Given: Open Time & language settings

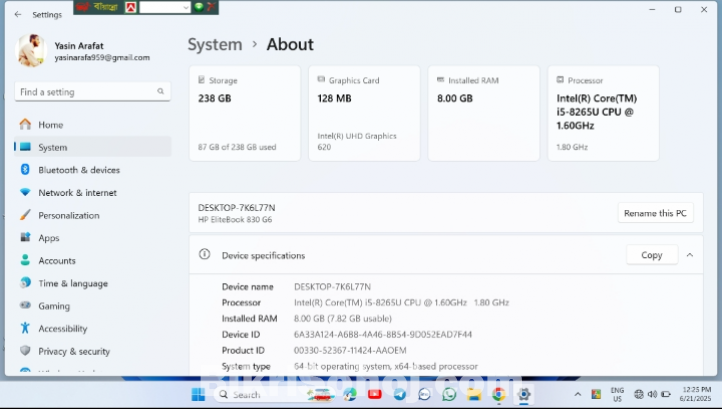Looking at the screenshot, I should (x=93, y=283).
